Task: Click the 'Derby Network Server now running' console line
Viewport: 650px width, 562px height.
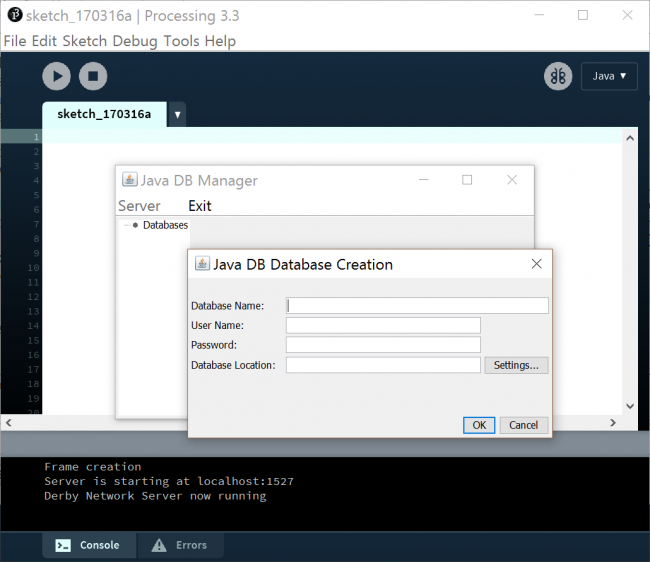Action: tap(155, 496)
